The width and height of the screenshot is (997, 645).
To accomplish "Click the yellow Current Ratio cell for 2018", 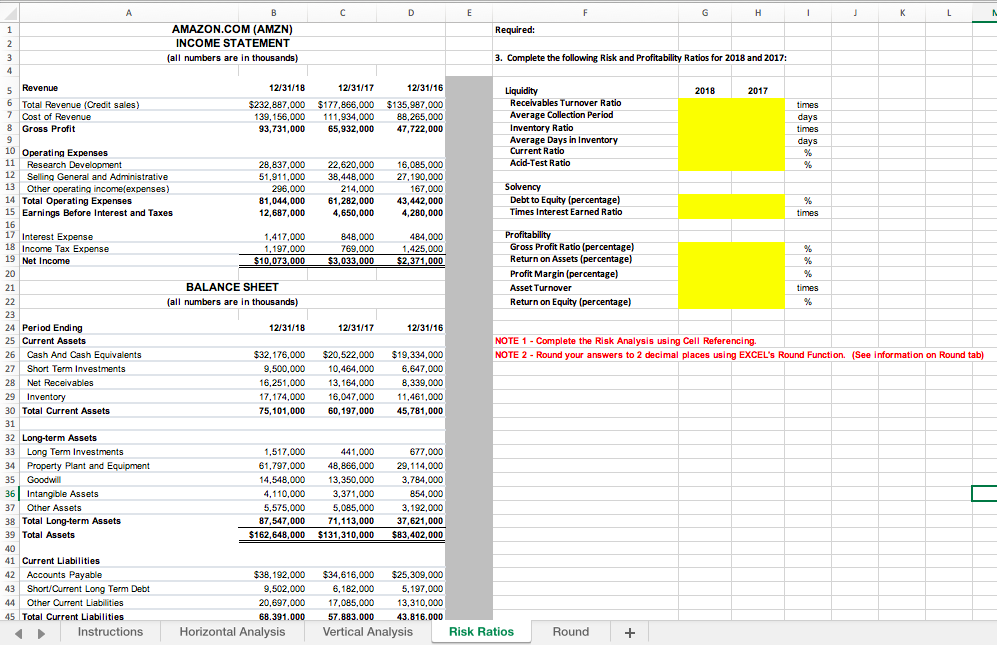I will click(x=704, y=151).
